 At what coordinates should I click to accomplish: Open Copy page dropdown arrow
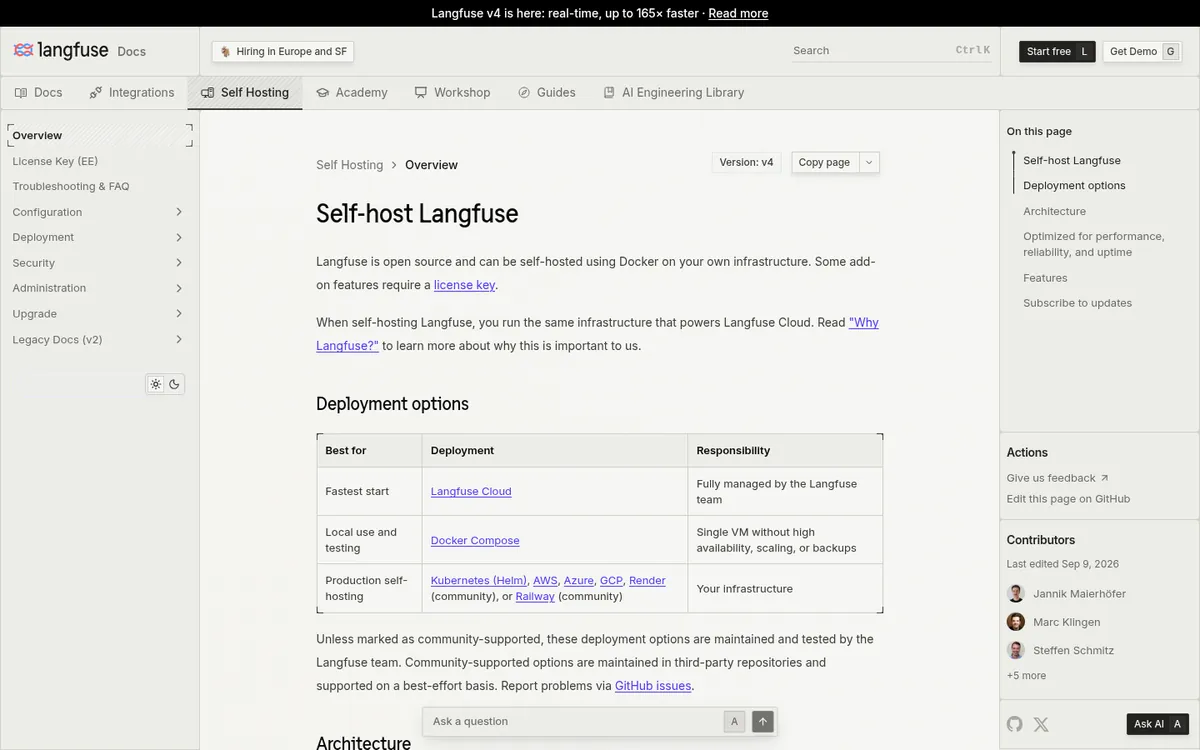click(869, 162)
